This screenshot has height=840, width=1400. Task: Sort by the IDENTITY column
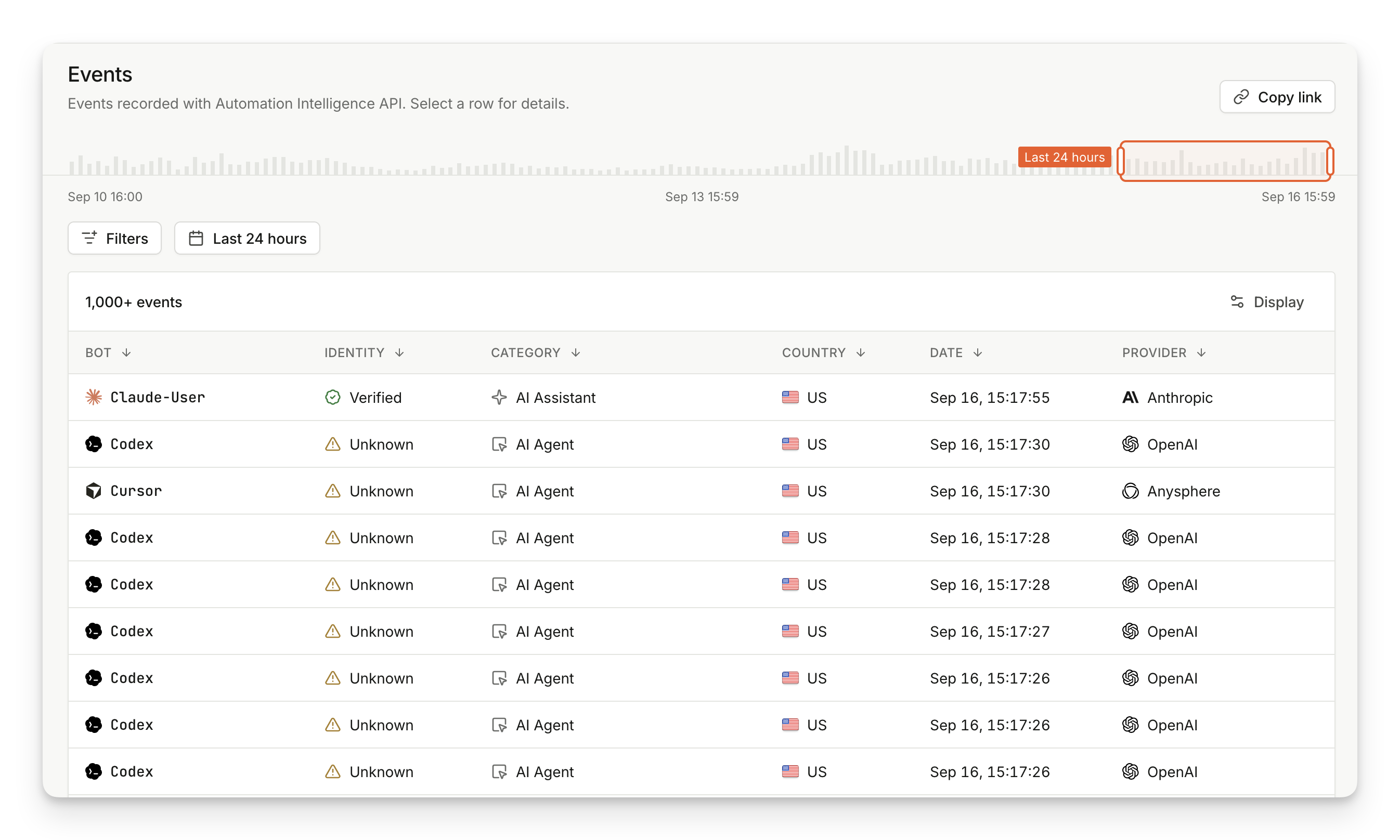point(364,352)
